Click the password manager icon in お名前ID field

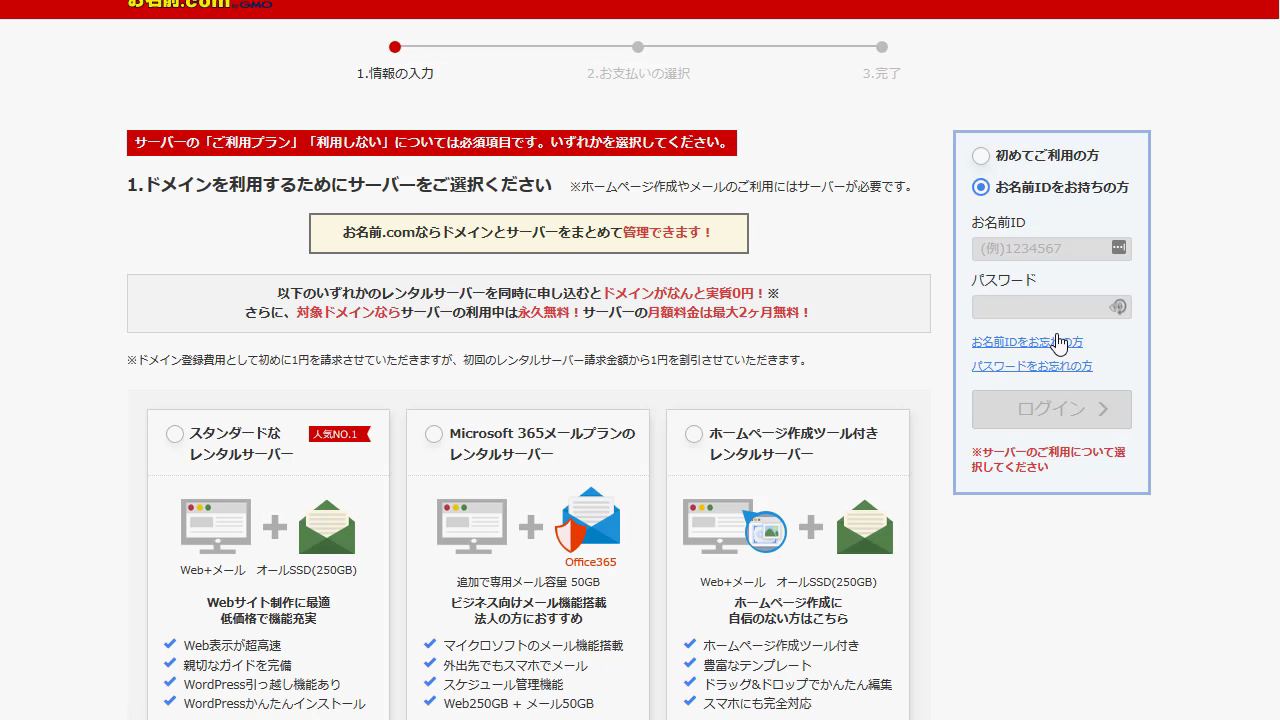coord(1118,247)
